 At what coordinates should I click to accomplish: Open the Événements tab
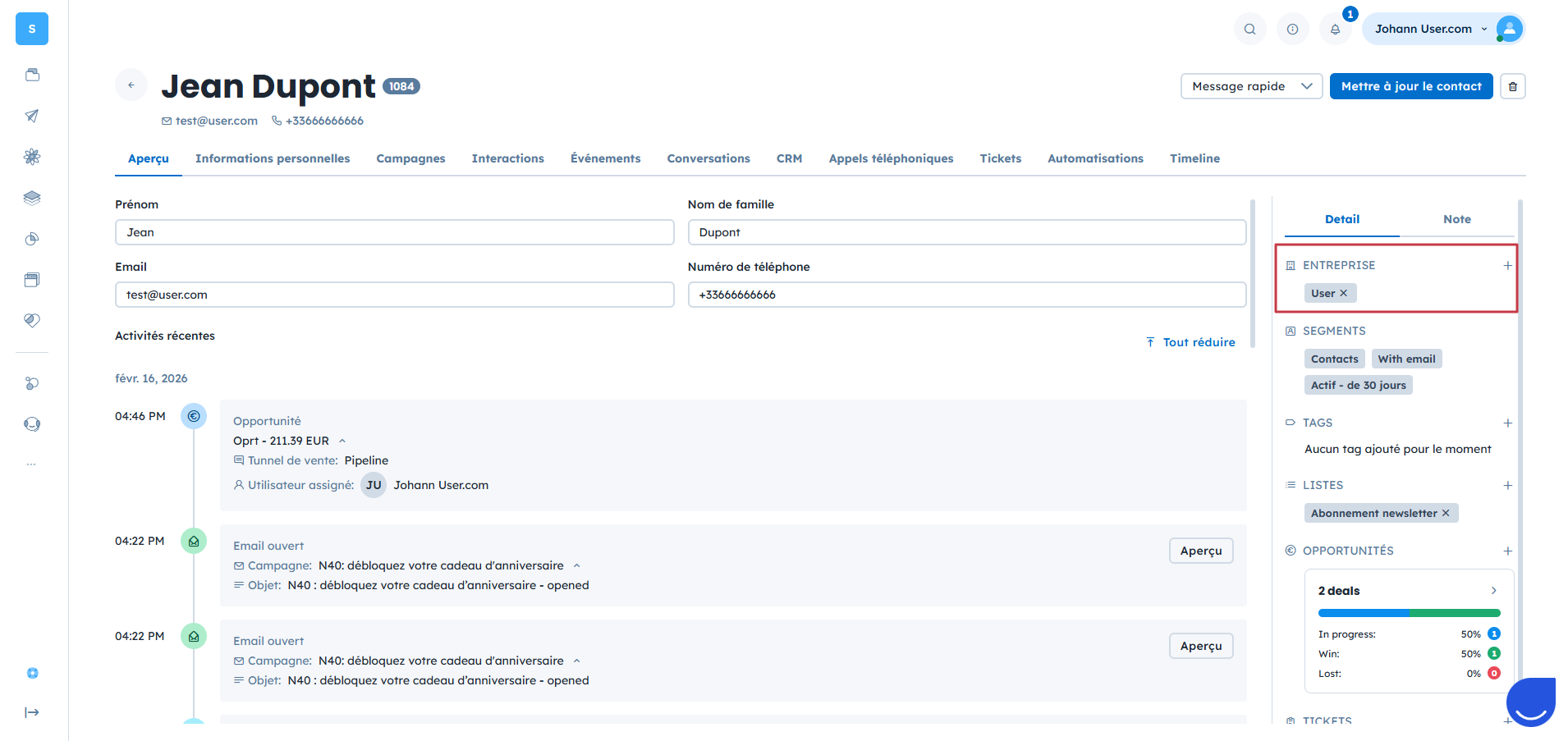pos(605,158)
